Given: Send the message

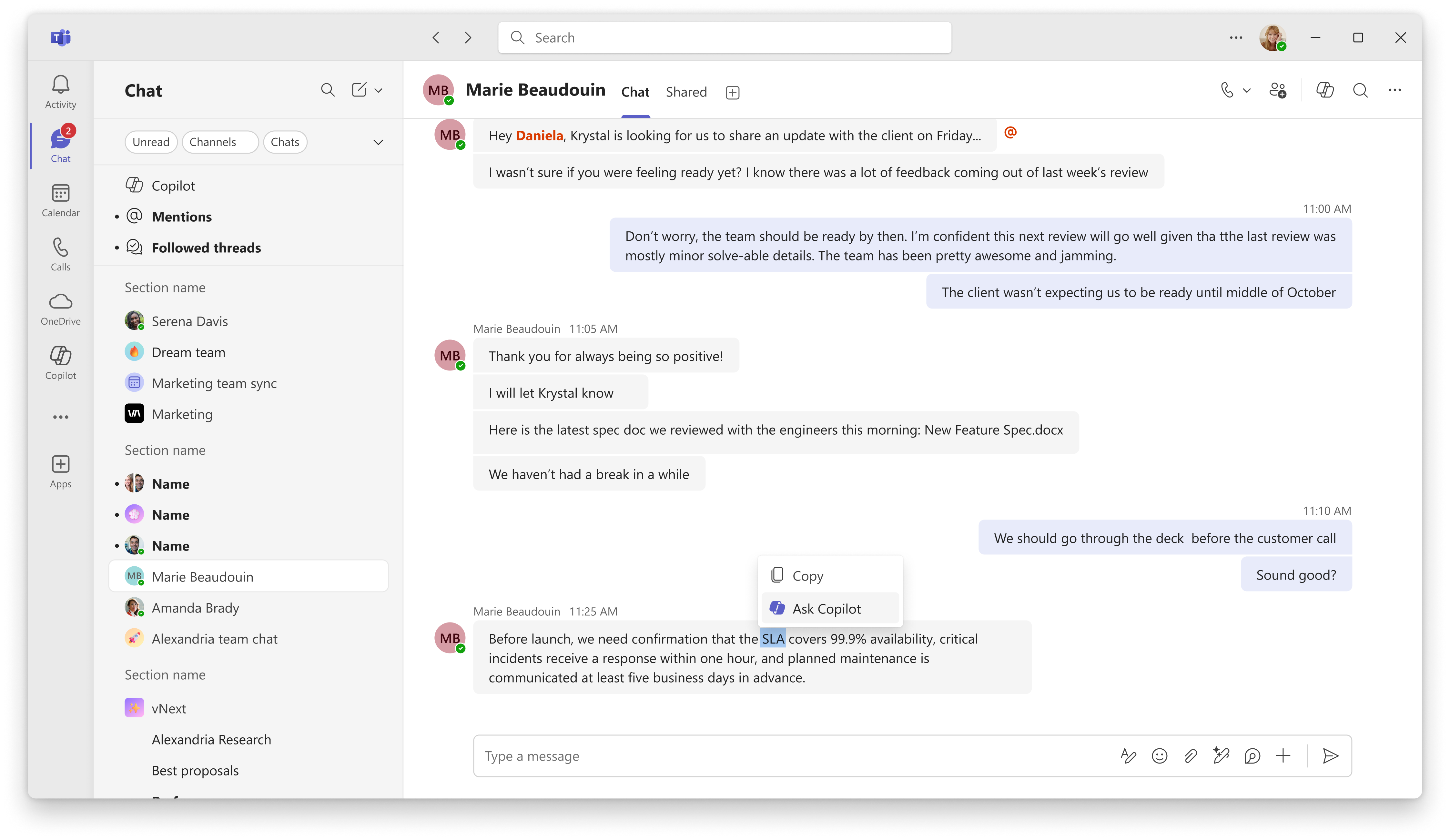Looking at the screenshot, I should point(1330,756).
